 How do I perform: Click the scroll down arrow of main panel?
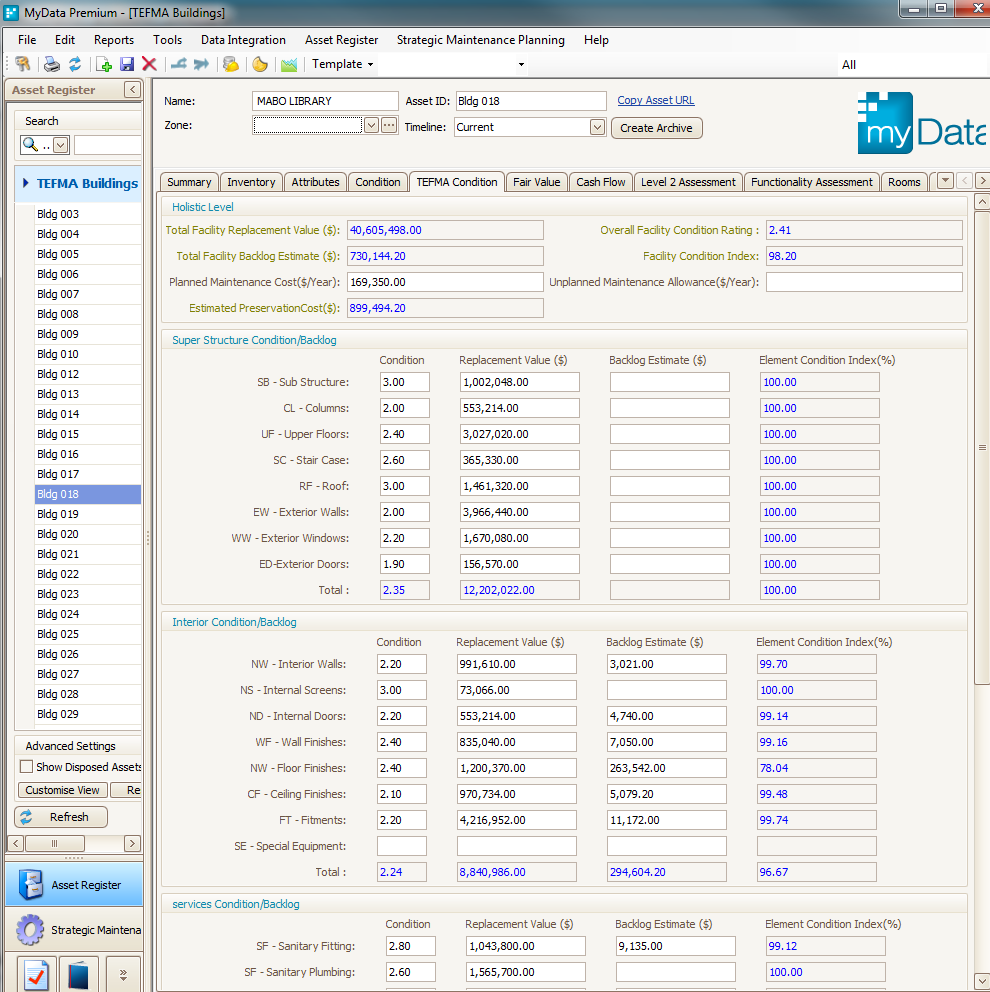(982, 979)
